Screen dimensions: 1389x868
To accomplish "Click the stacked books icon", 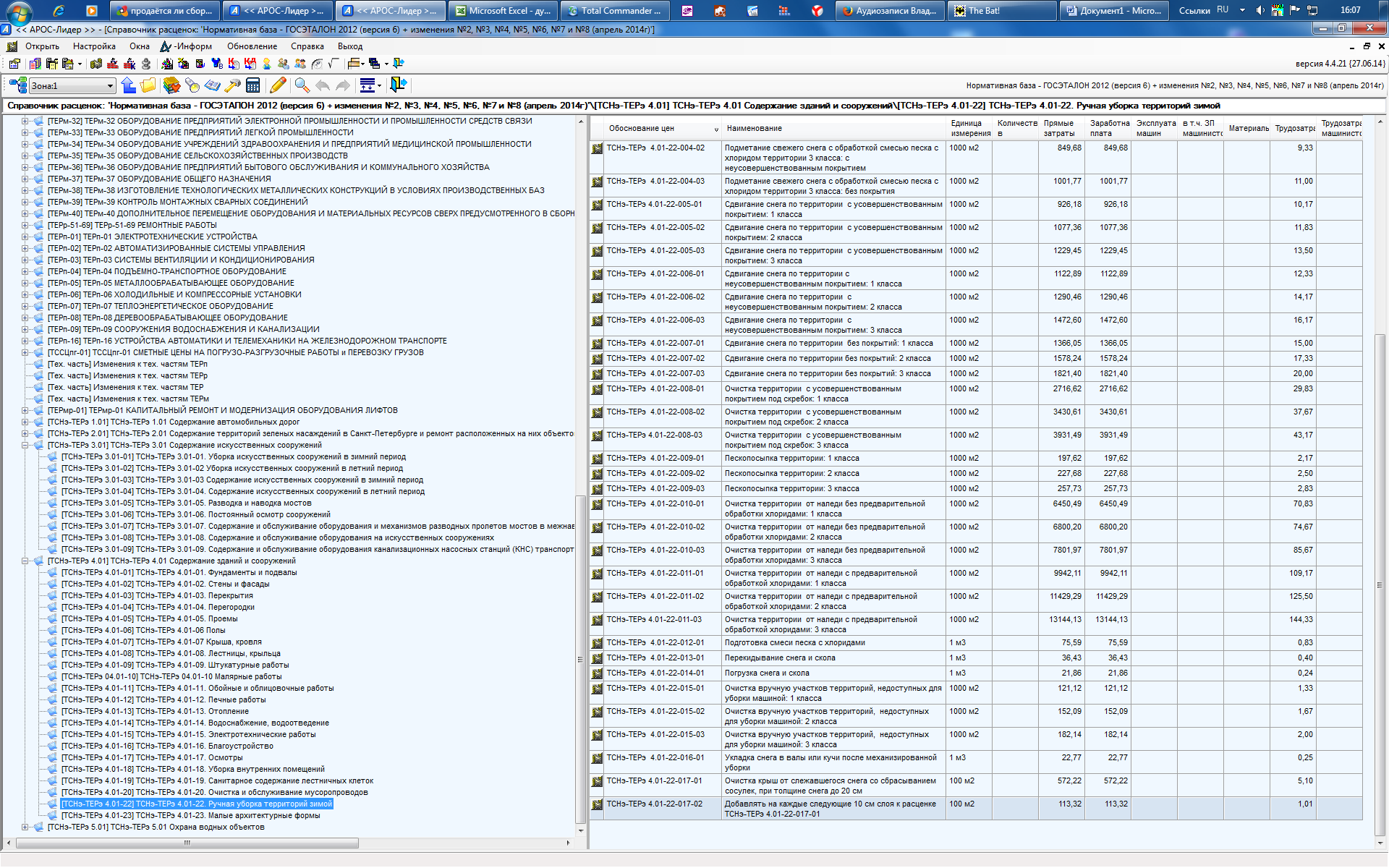I will 171,85.
